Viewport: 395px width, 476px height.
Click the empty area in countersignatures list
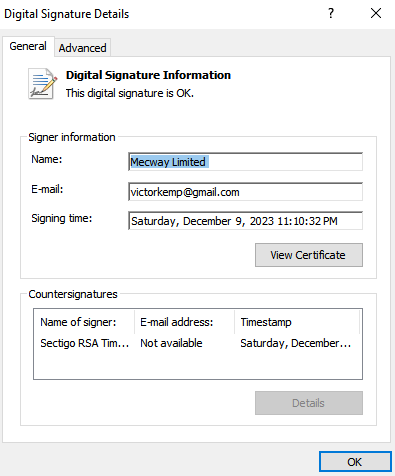(198, 365)
